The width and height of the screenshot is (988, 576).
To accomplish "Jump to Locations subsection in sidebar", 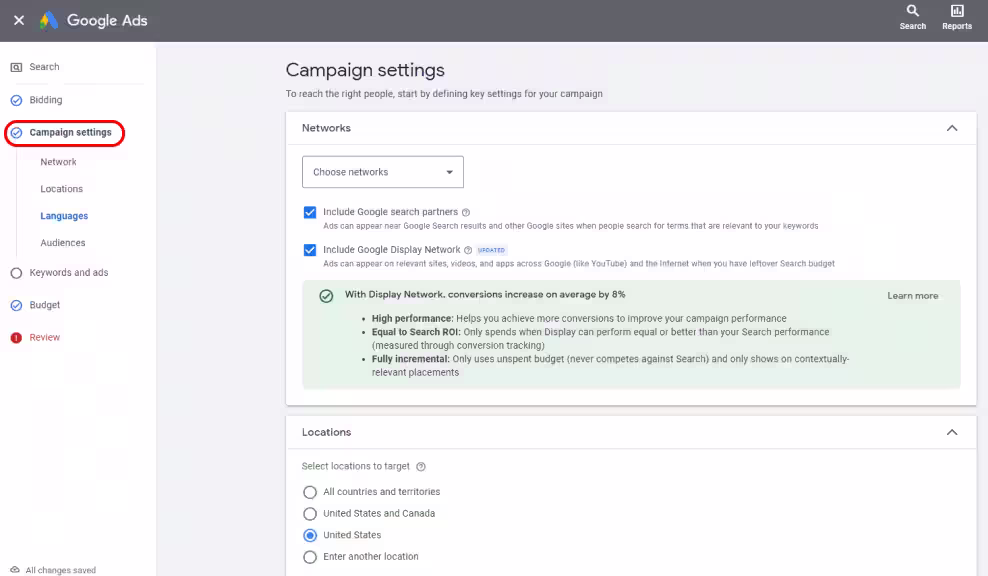I will pyautogui.click(x=61, y=189).
